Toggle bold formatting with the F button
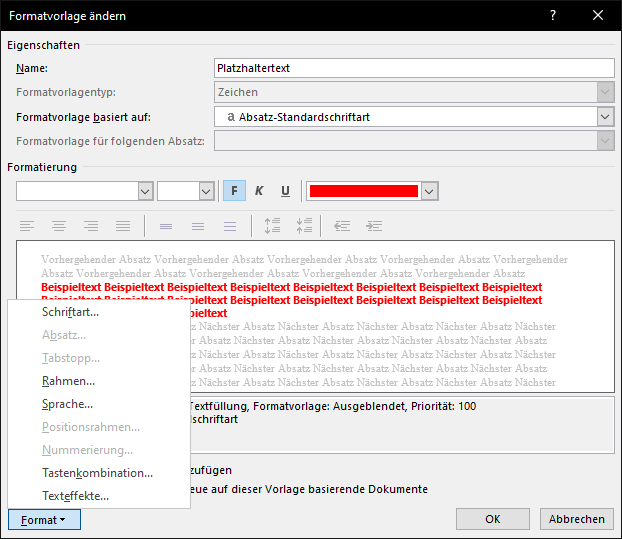Viewport: 622px width, 539px height. click(x=234, y=191)
